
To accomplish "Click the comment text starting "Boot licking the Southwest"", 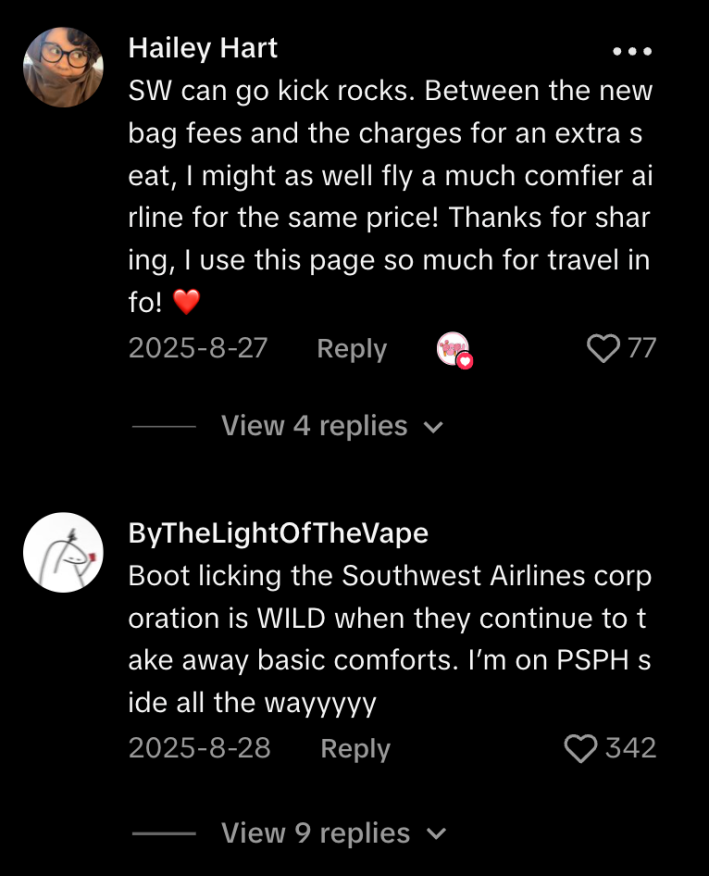I will point(390,640).
